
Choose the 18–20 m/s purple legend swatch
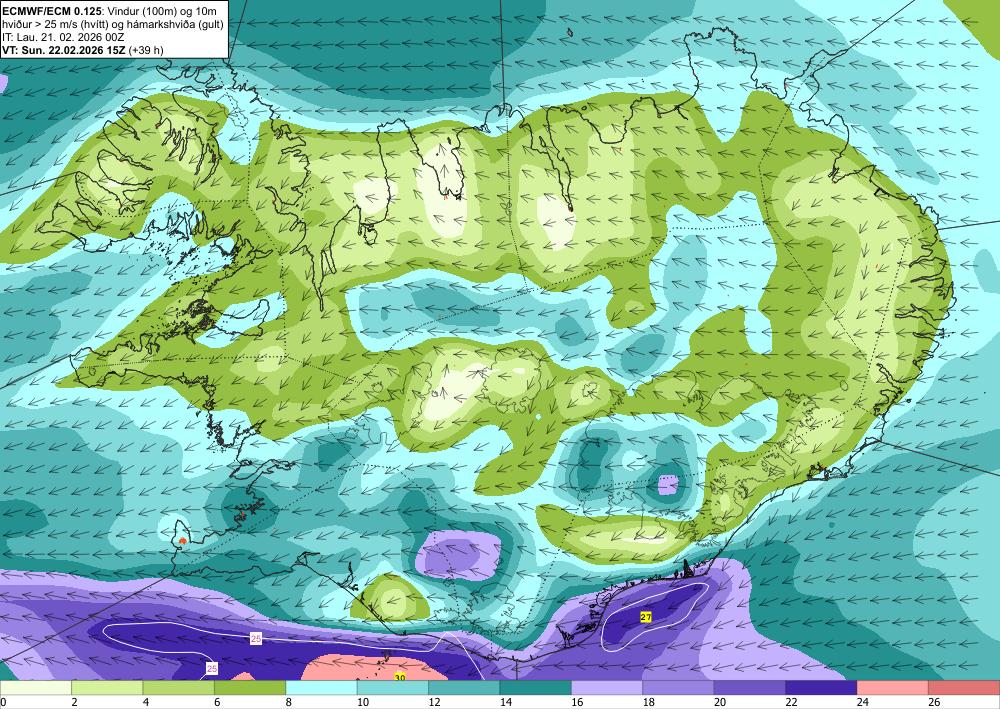pos(679,688)
